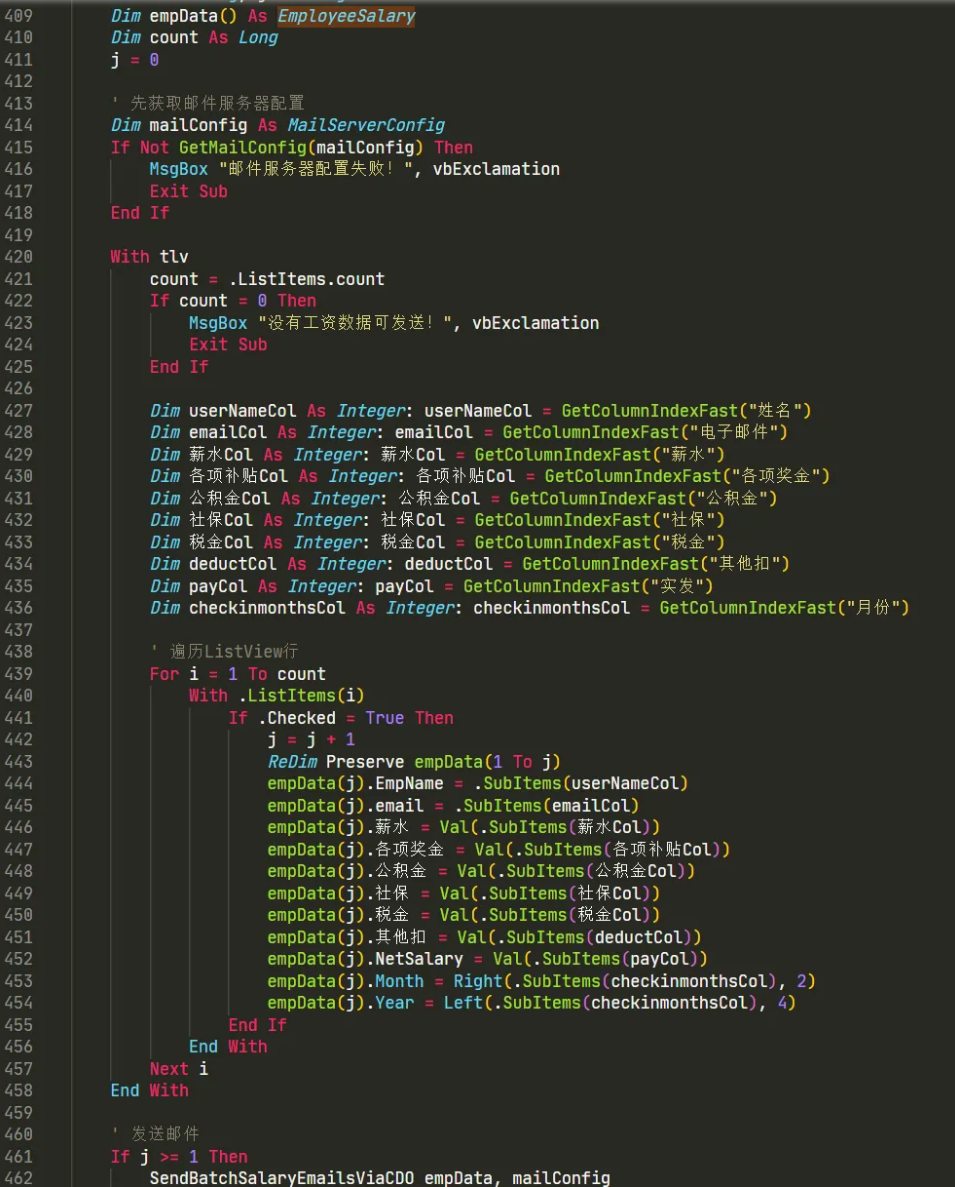Click .ListItems(i) on the With line
Viewport: 955px width, 1187px height.
tap(301, 696)
